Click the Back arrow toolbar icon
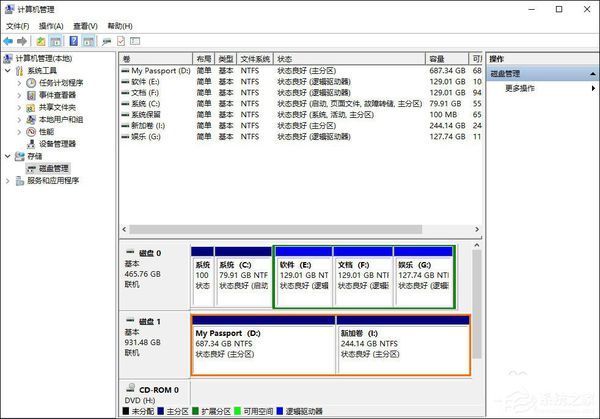 8,41
